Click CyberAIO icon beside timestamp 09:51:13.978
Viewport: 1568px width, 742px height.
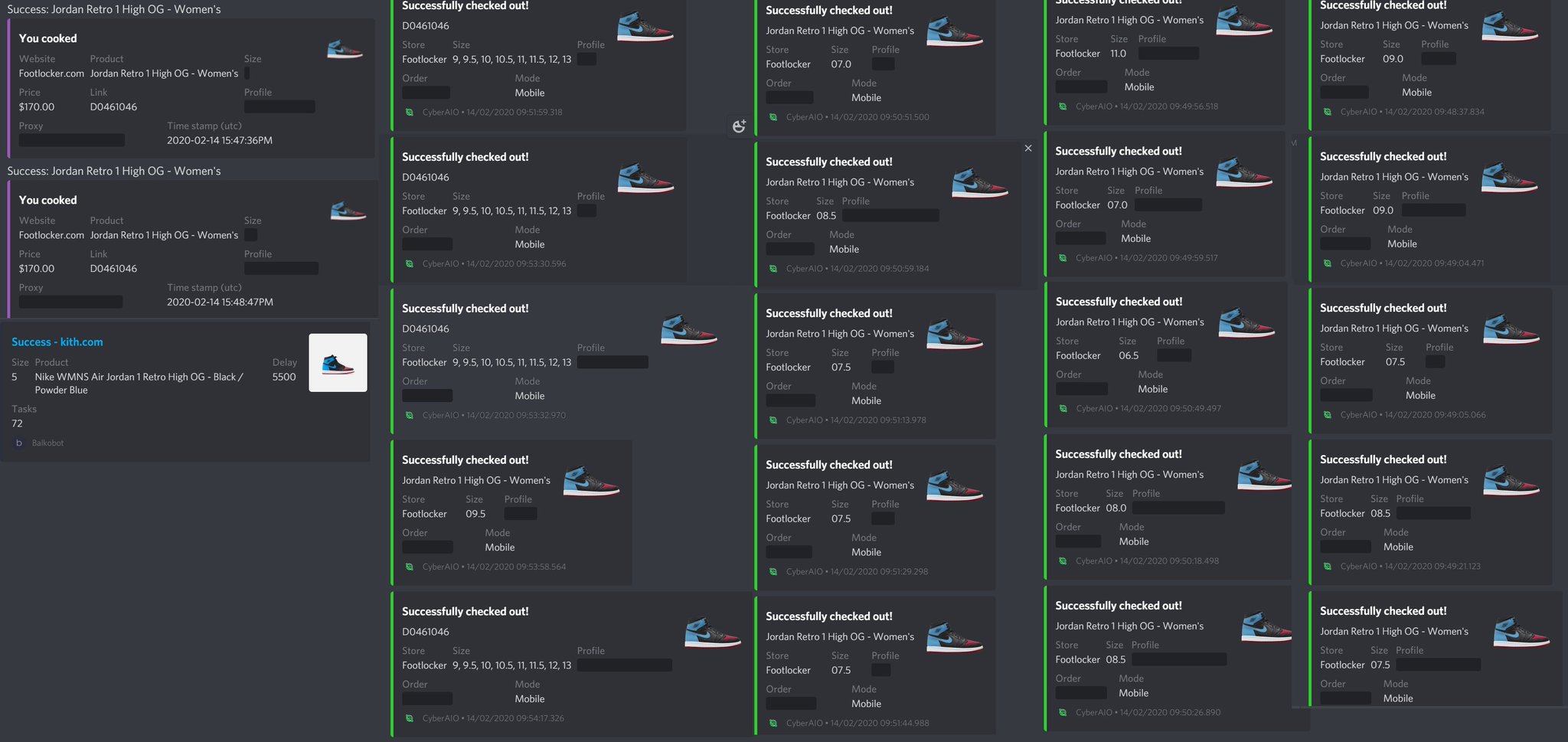coord(773,420)
